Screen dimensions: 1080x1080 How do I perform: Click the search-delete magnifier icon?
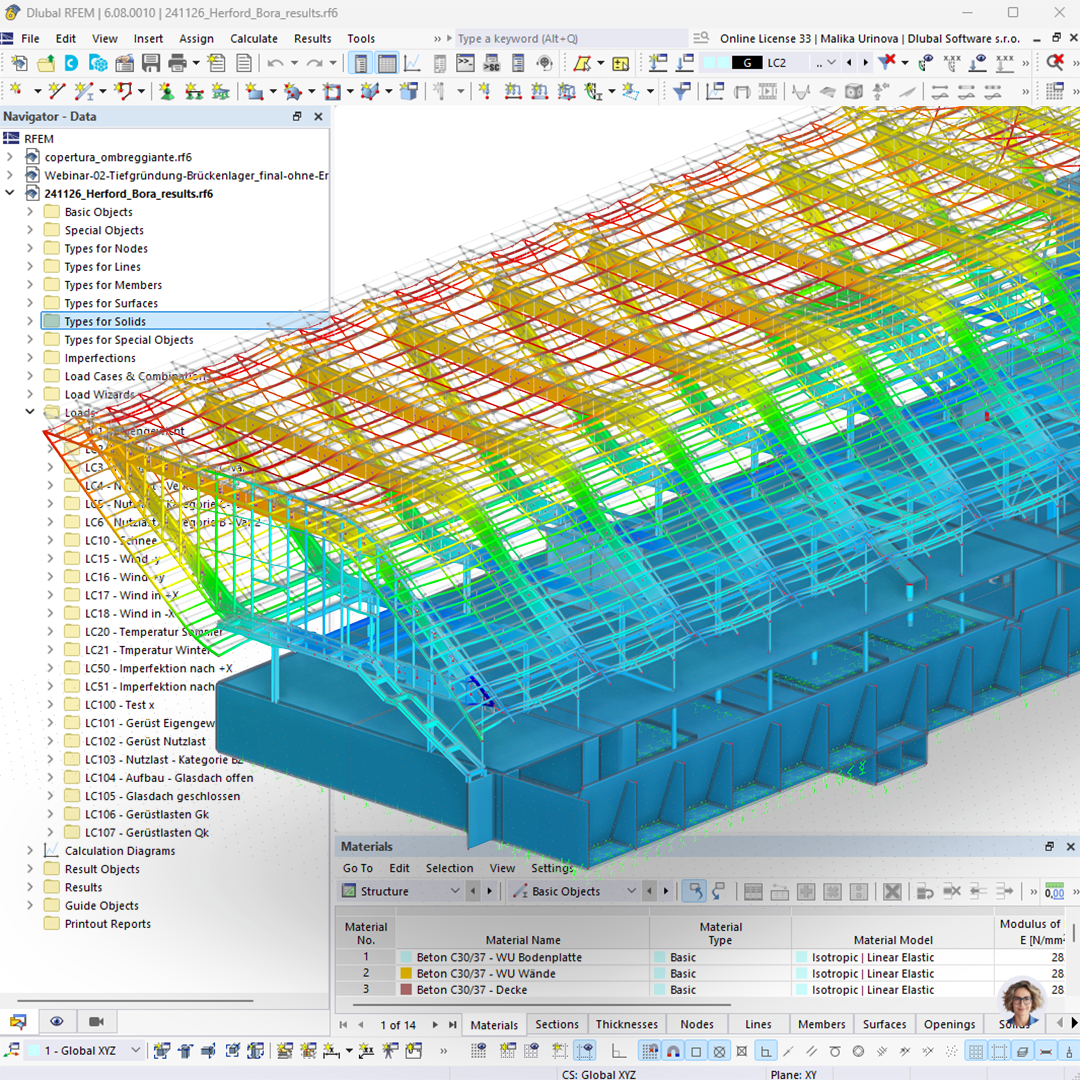[1055, 63]
